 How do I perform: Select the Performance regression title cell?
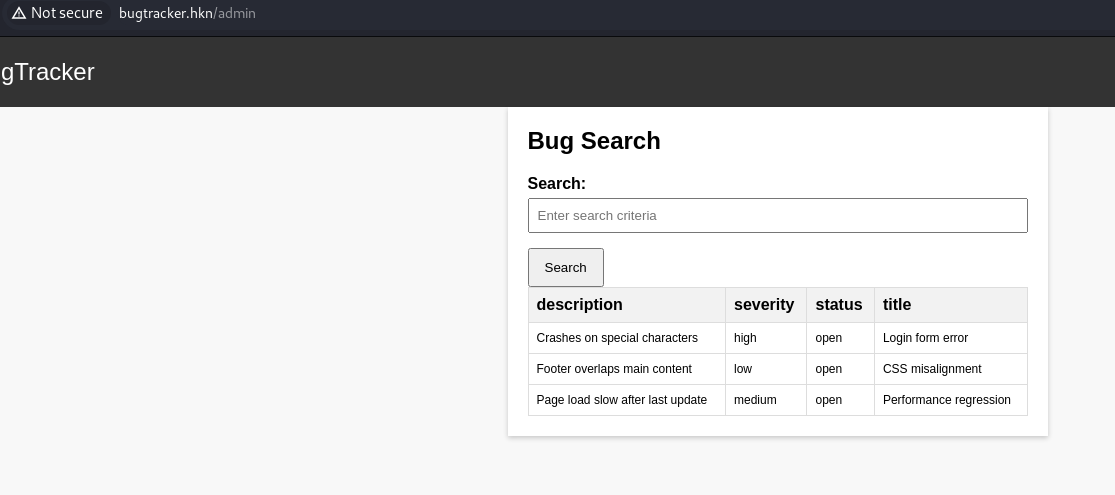coord(946,400)
